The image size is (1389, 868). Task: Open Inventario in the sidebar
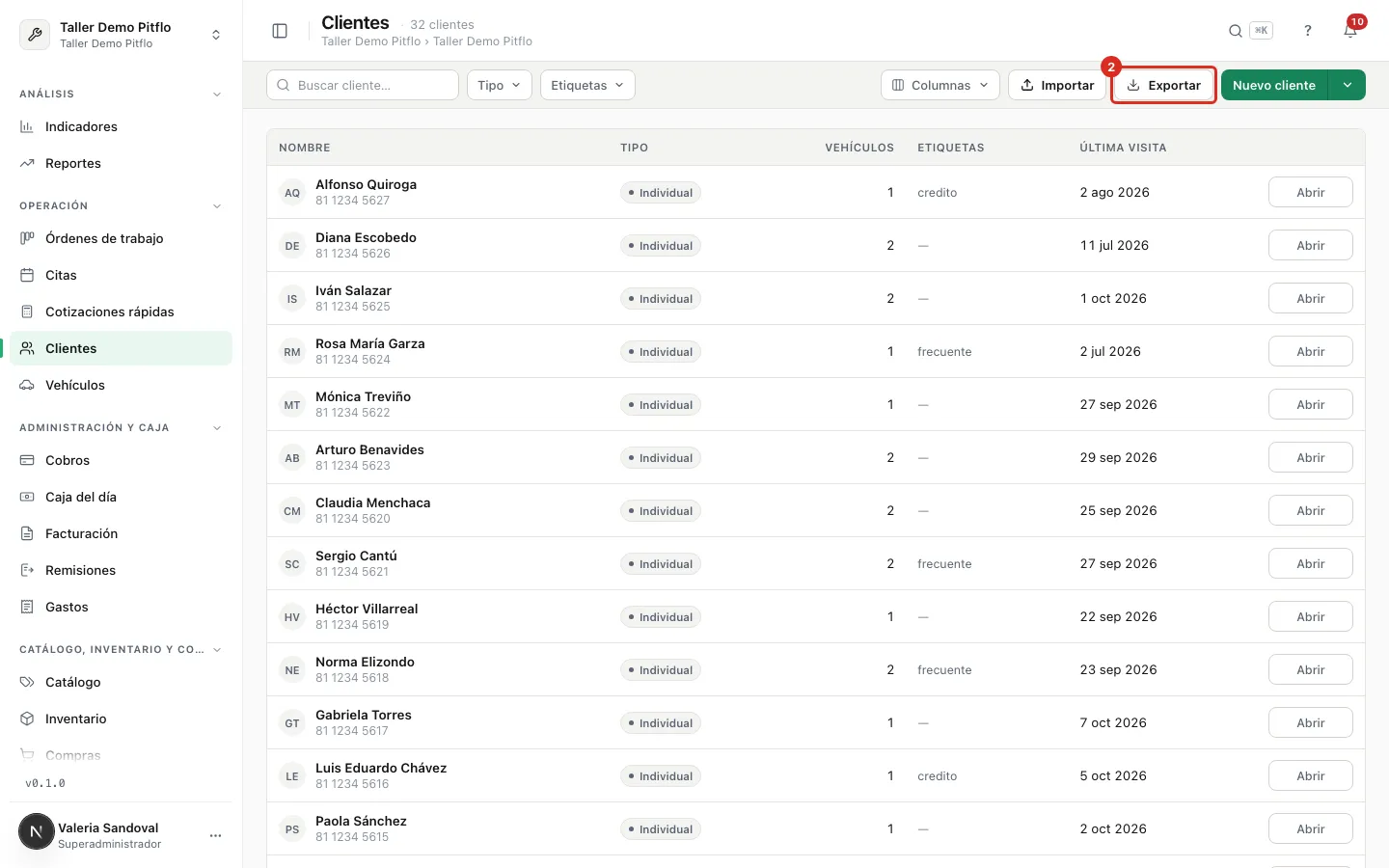(122, 719)
